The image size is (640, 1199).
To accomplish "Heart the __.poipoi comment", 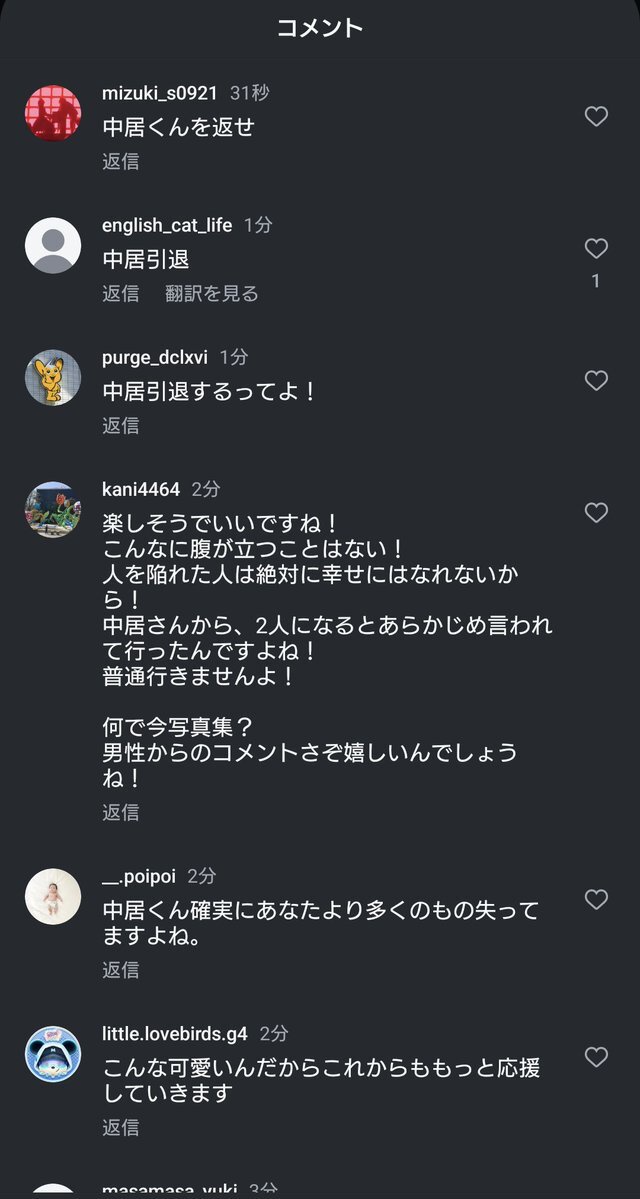I will pyautogui.click(x=596, y=900).
